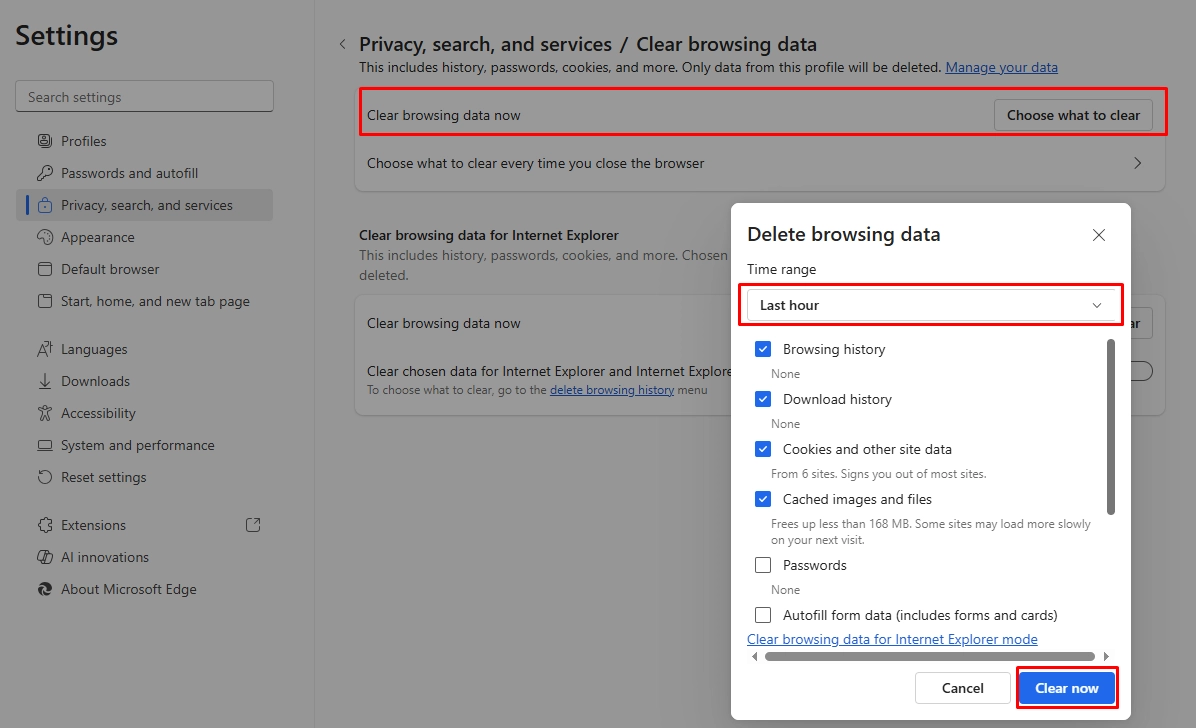Image resolution: width=1196 pixels, height=728 pixels.
Task: Uncheck Cookies and other site data
Action: click(763, 449)
